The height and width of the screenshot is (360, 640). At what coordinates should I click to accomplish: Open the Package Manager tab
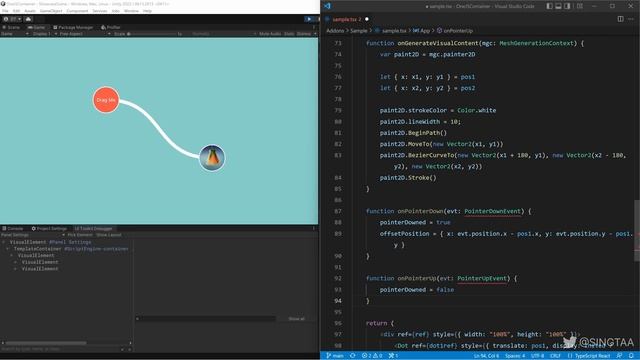pyautogui.click(x=73, y=27)
